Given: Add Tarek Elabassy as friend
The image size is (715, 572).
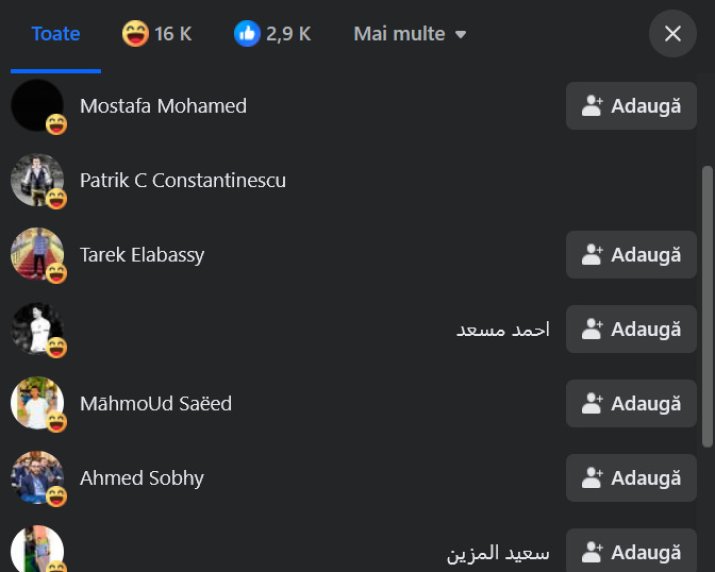Looking at the screenshot, I should tap(631, 255).
